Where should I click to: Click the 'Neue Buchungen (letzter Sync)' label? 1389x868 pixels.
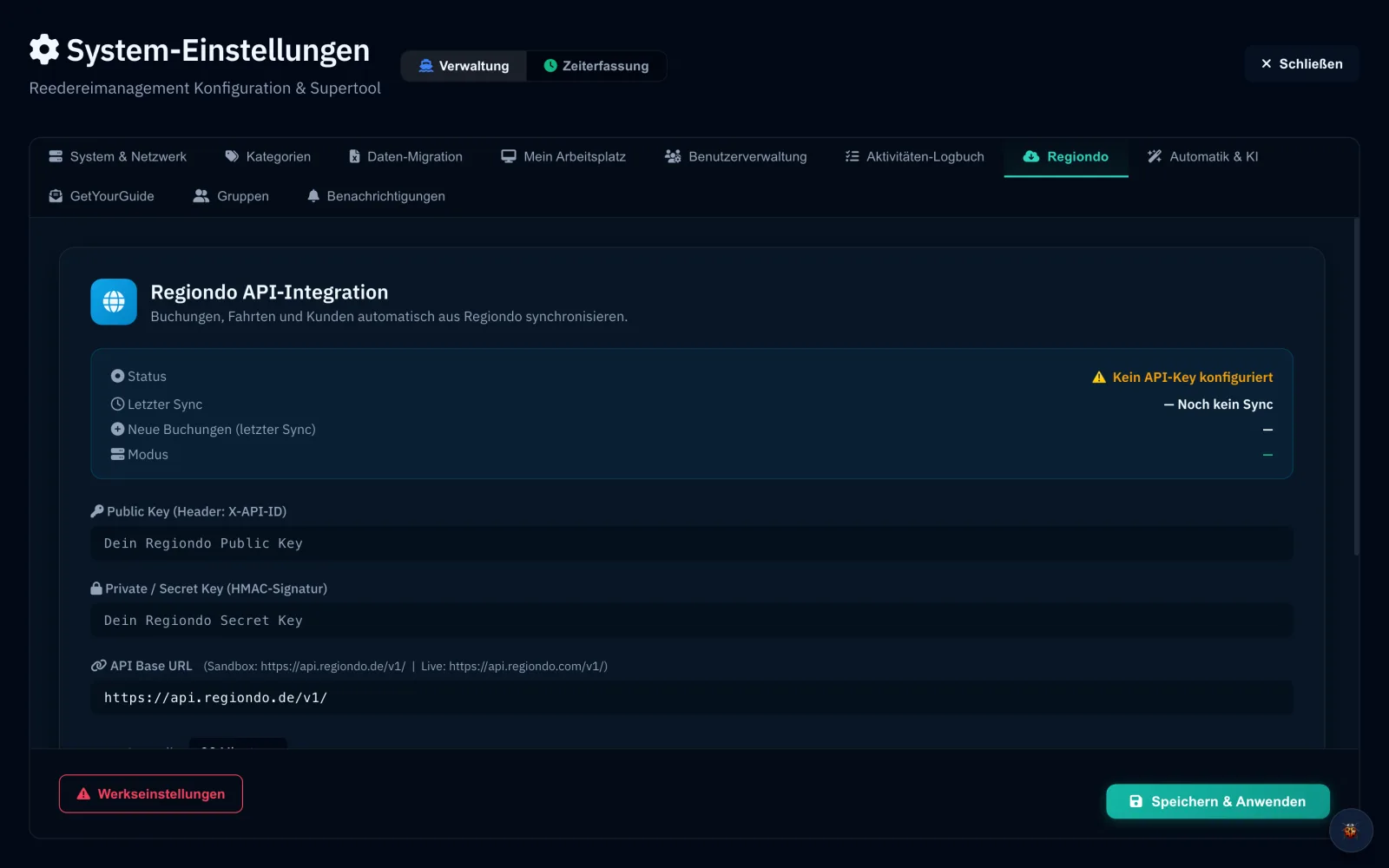click(221, 430)
